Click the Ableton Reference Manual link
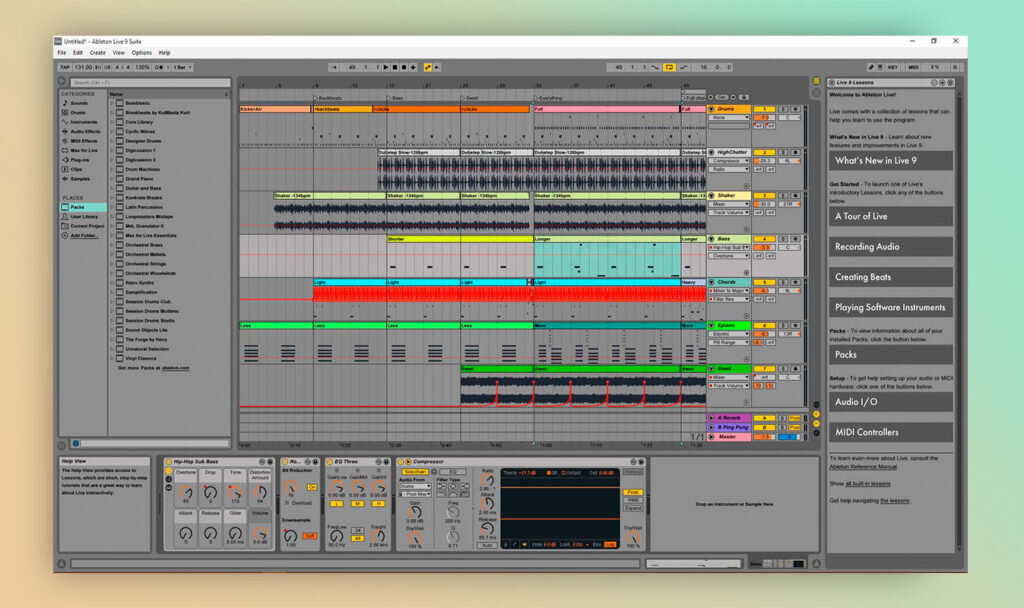The image size is (1024, 608). (863, 467)
